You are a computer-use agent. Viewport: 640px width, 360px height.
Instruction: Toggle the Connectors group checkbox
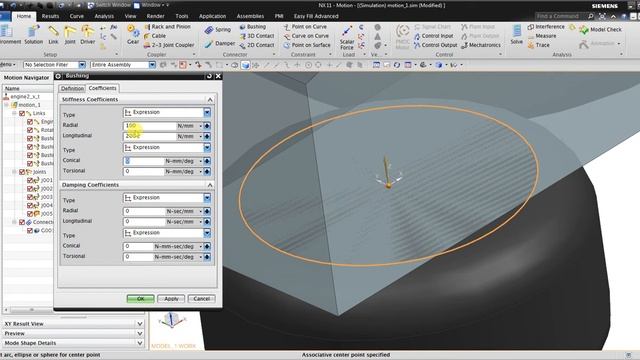tap(22, 222)
